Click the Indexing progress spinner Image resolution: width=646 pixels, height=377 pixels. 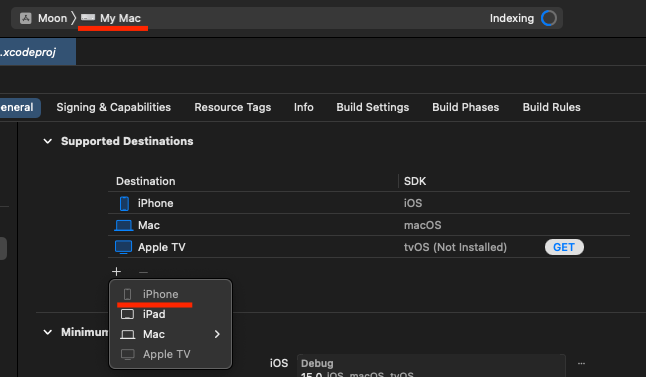pyautogui.click(x=549, y=18)
